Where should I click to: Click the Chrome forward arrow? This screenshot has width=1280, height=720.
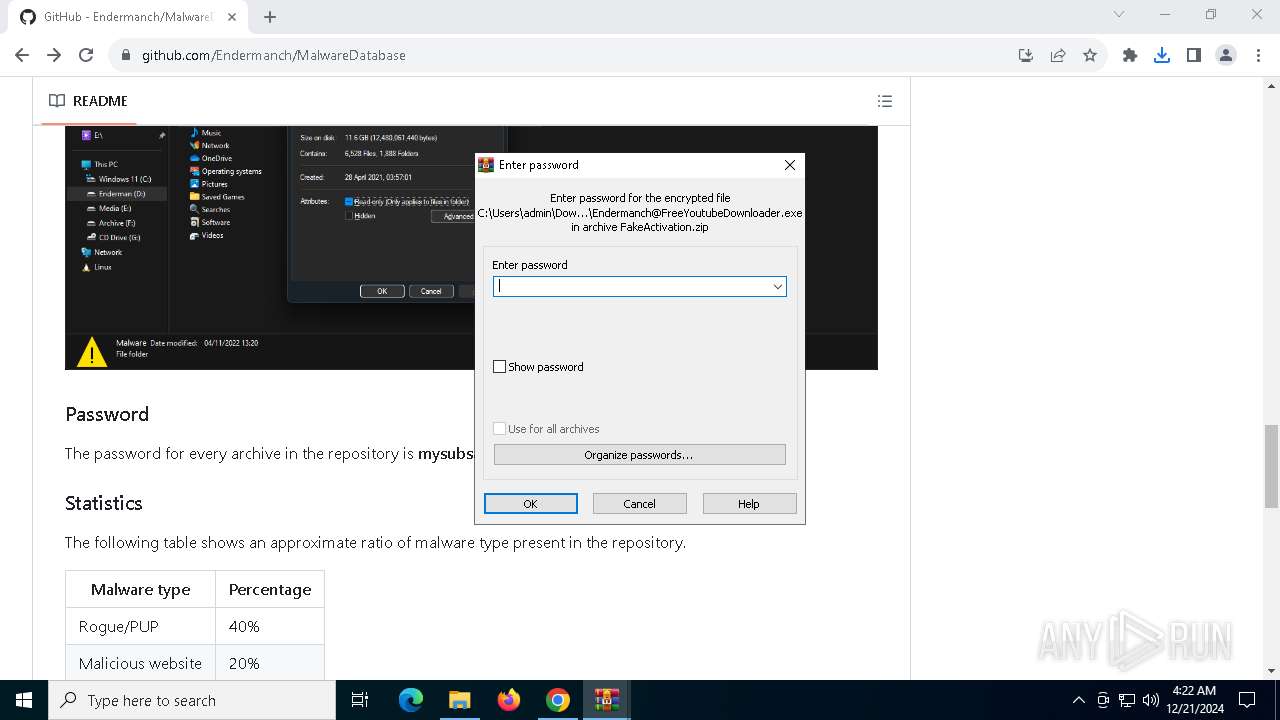[x=54, y=55]
